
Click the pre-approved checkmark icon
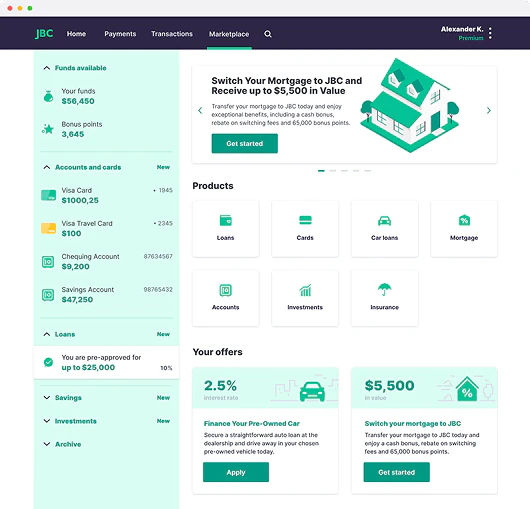click(x=48, y=362)
